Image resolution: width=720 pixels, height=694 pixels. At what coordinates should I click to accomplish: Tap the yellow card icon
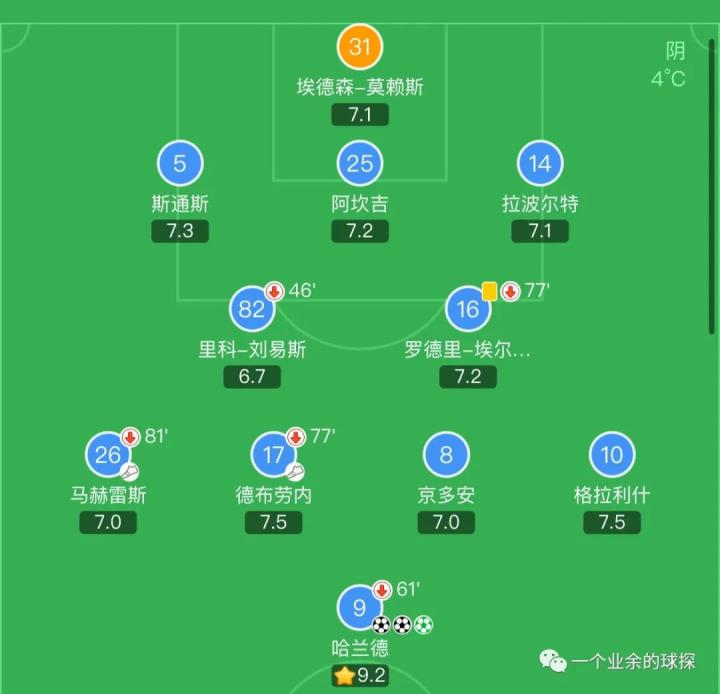click(489, 291)
